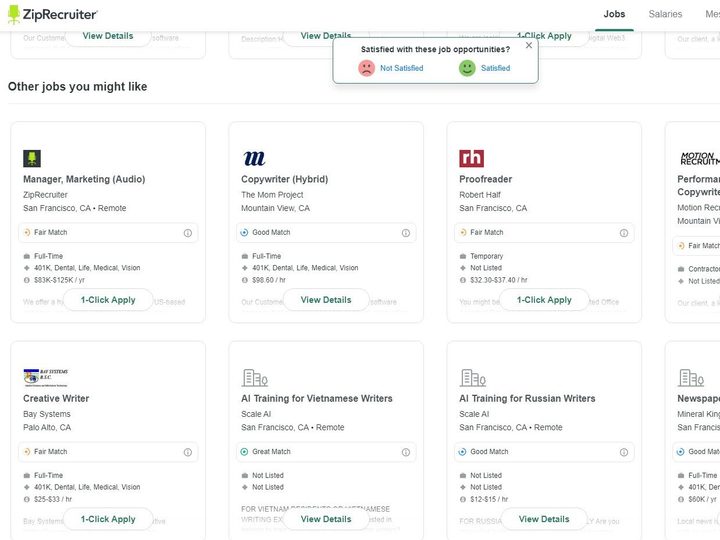Open AI Training for Vietnamese Writers title
Image resolution: width=720 pixels, height=540 pixels.
317,399
